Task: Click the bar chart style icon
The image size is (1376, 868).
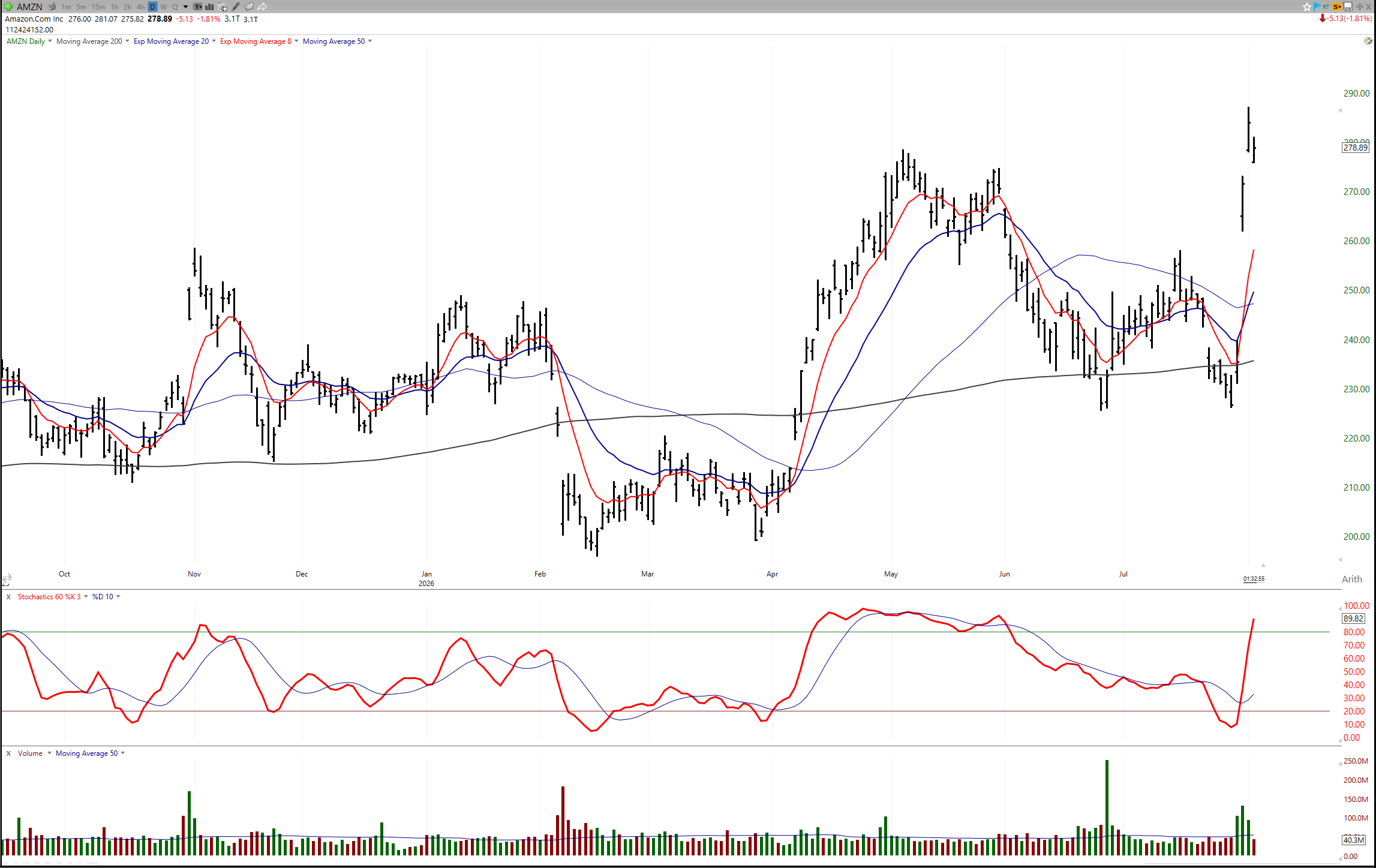Action: (209, 7)
